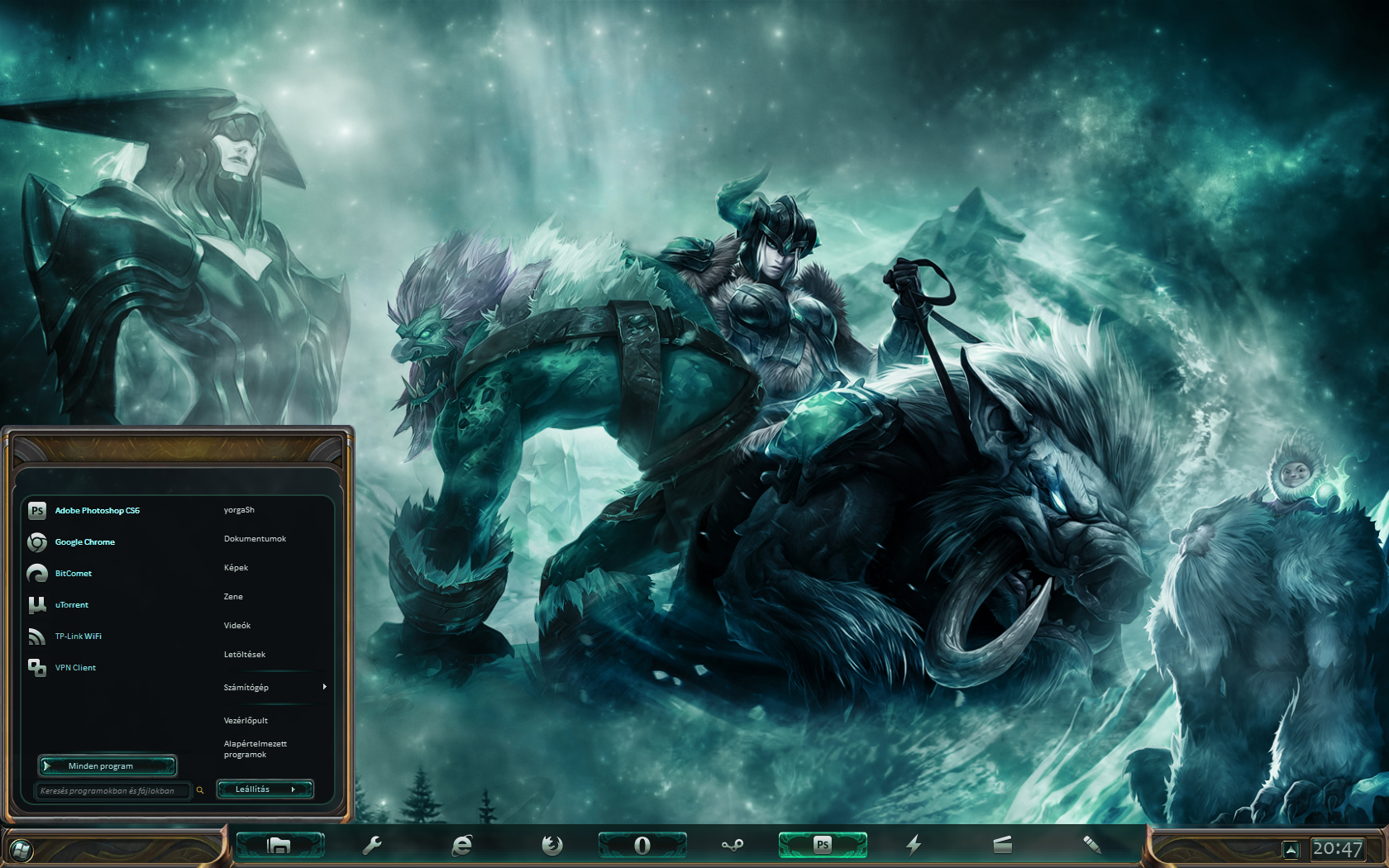Open the clapperboard video taskbar icon
1389x868 pixels.
coord(1003,845)
